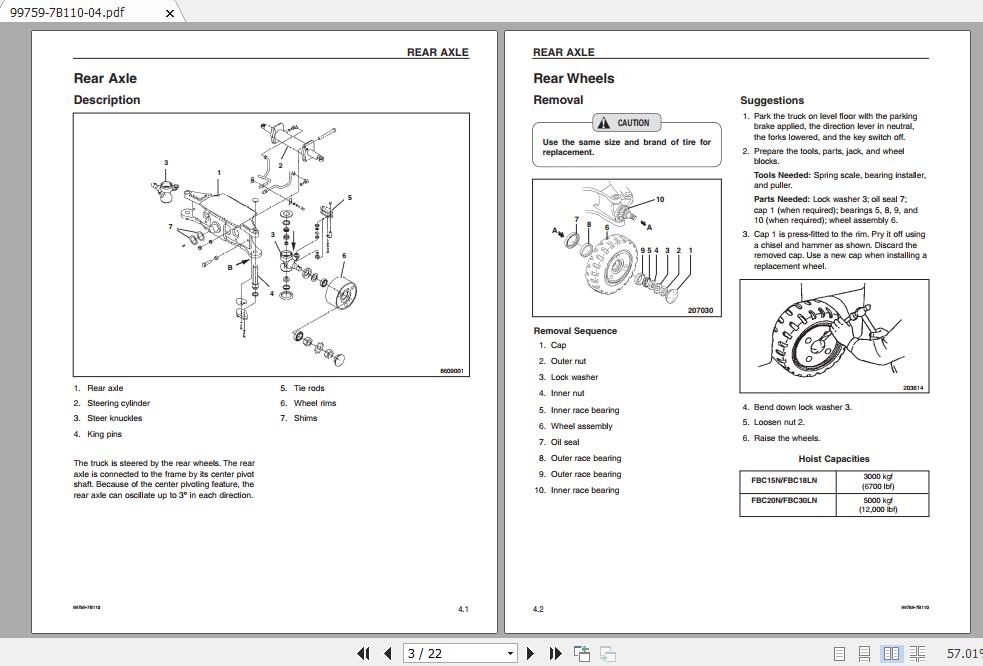Click the wheel assembly diagram 207030
The width and height of the screenshot is (983, 666).
point(627,248)
